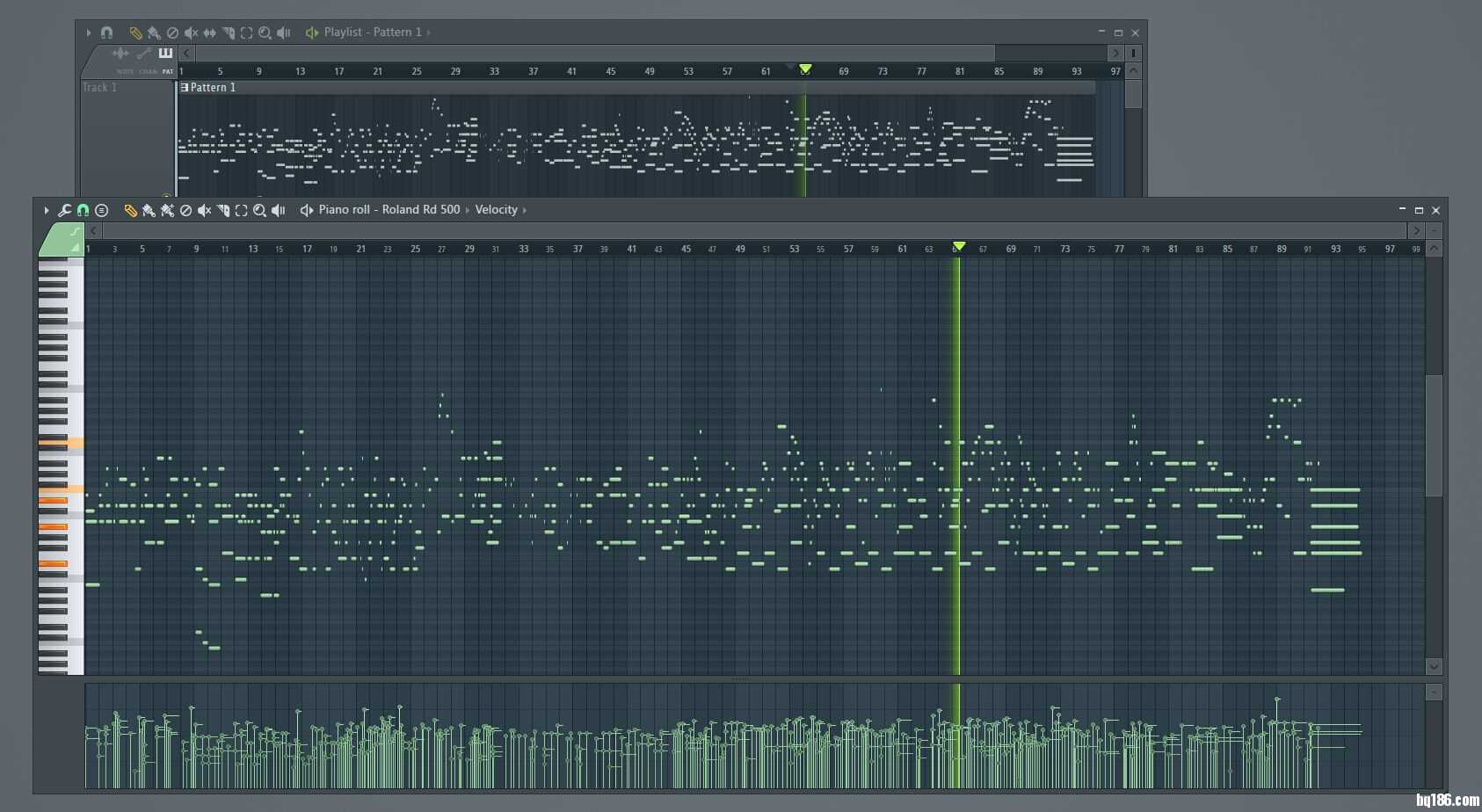Select the Piano roll select tool
Screen dimensions: 1482x812
coord(241,210)
